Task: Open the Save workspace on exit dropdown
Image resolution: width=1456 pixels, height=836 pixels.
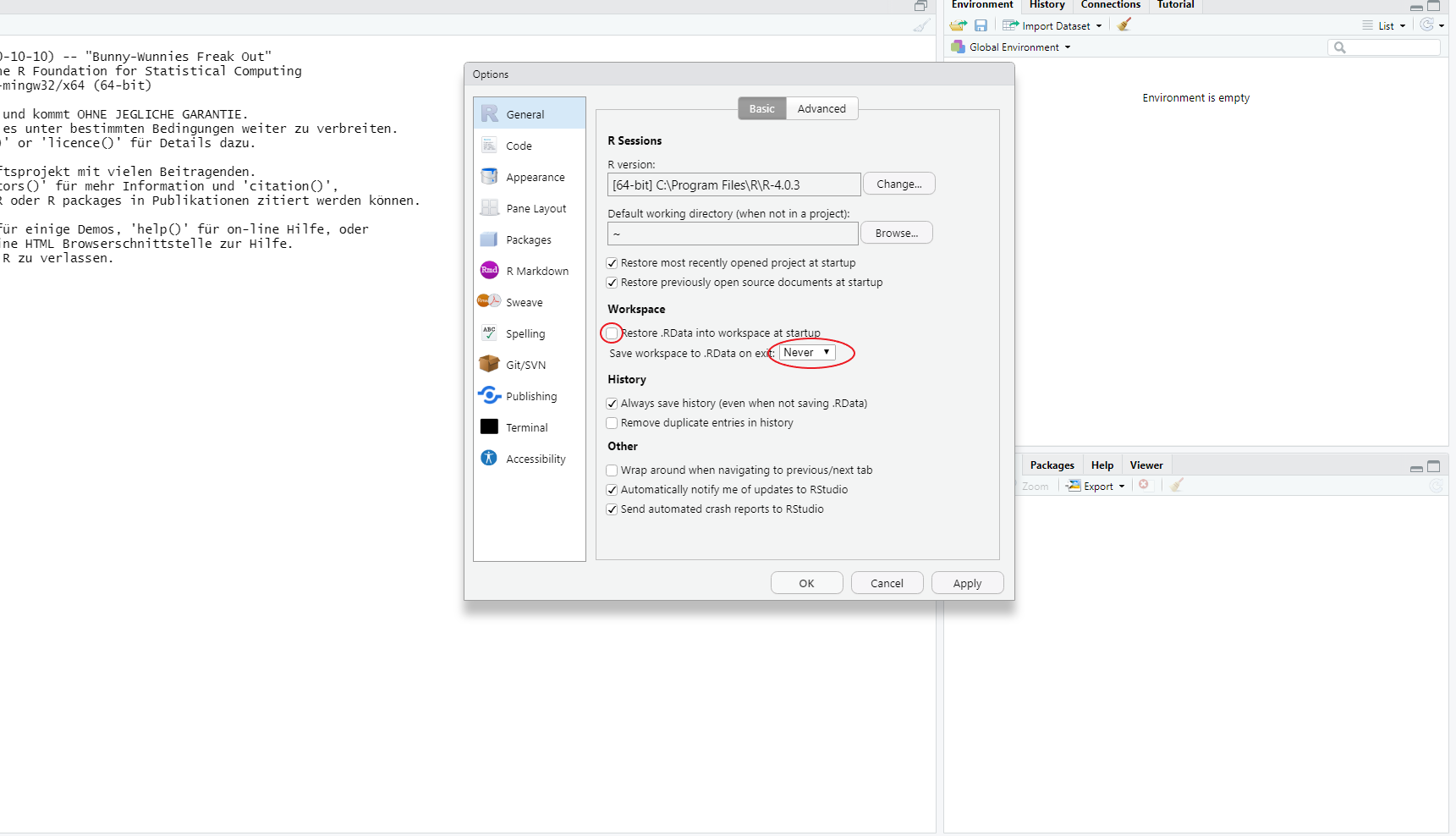Action: point(807,353)
